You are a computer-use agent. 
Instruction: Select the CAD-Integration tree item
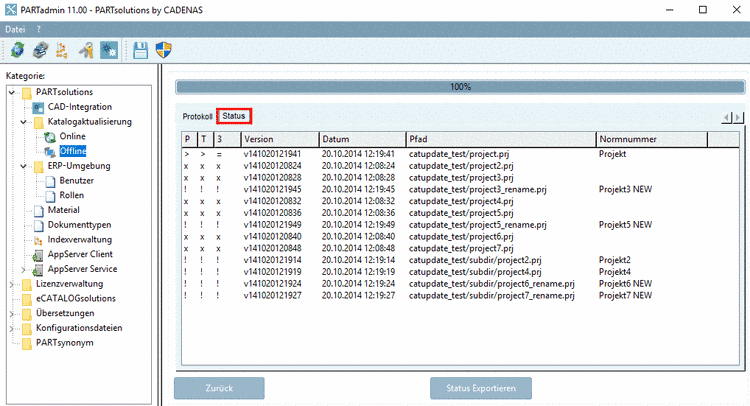pyautogui.click(x=79, y=107)
